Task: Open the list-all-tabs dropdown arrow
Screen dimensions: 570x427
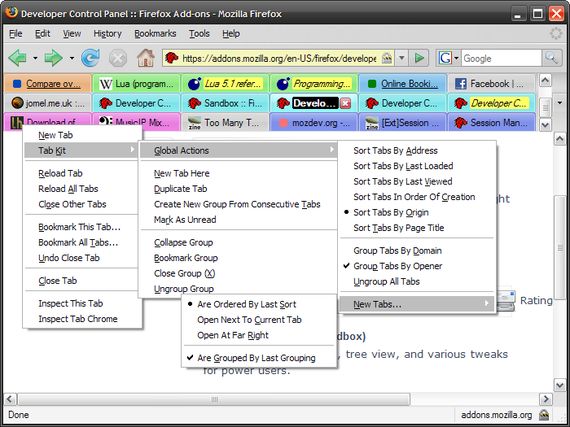Action: pyautogui.click(x=560, y=103)
